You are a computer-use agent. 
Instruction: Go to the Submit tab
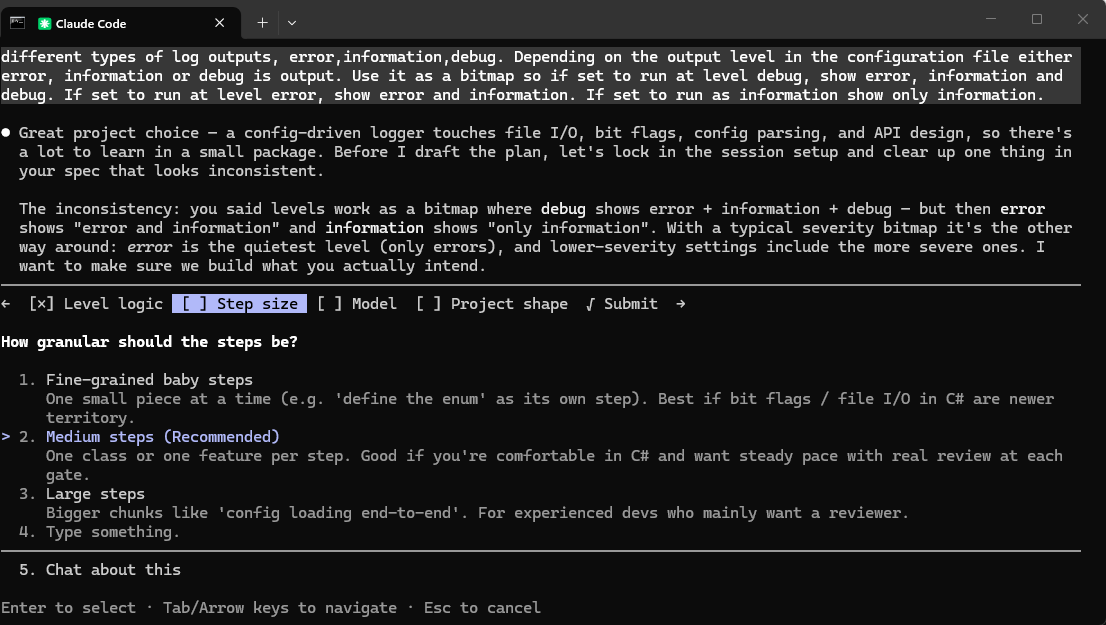621,304
